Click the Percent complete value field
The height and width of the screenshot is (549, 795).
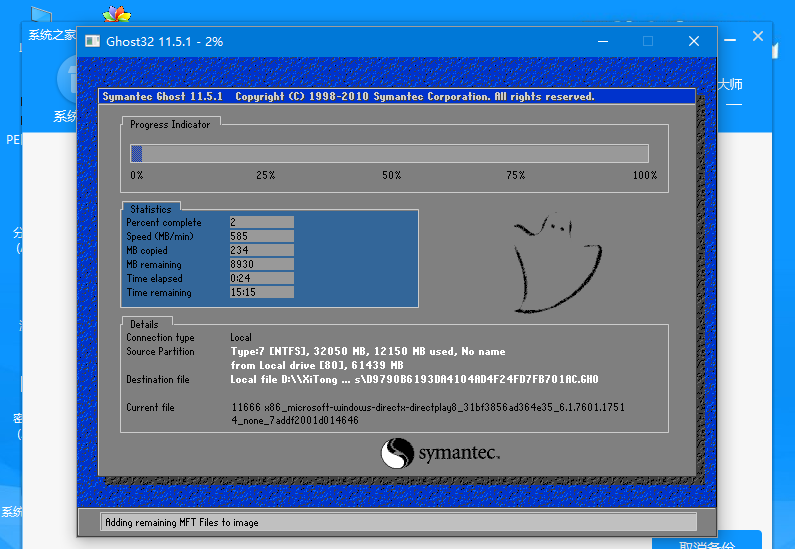[261, 222]
